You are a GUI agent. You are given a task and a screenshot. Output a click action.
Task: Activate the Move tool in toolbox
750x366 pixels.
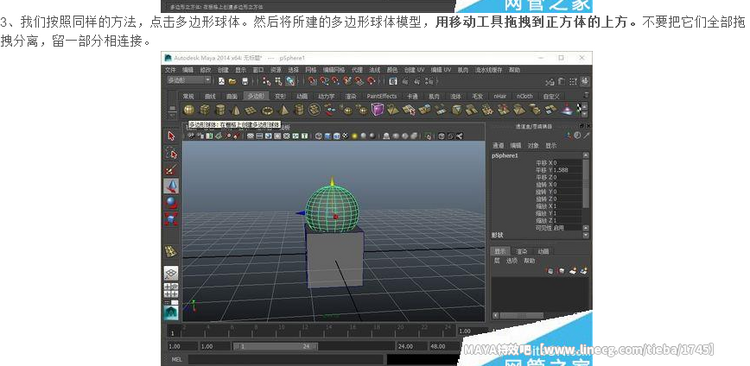pos(171,186)
